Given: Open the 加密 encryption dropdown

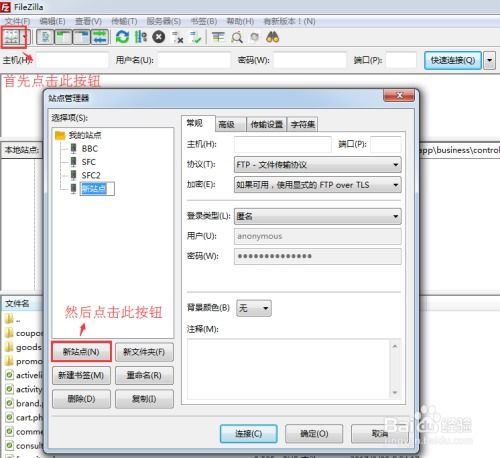Looking at the screenshot, I should (318, 185).
